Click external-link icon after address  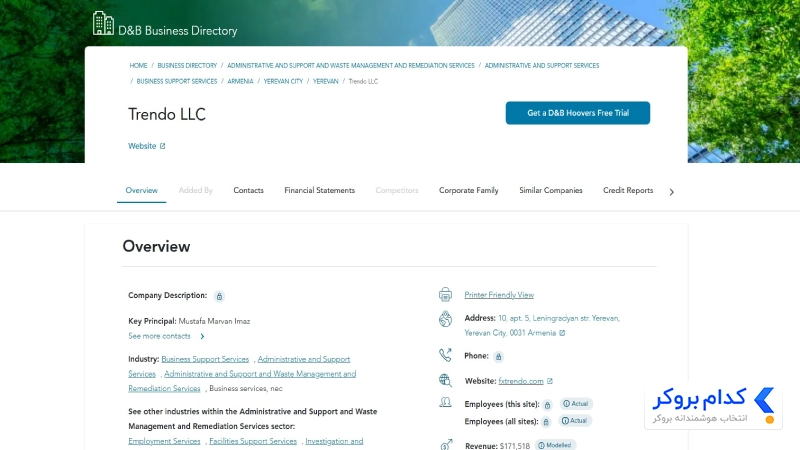(562, 333)
